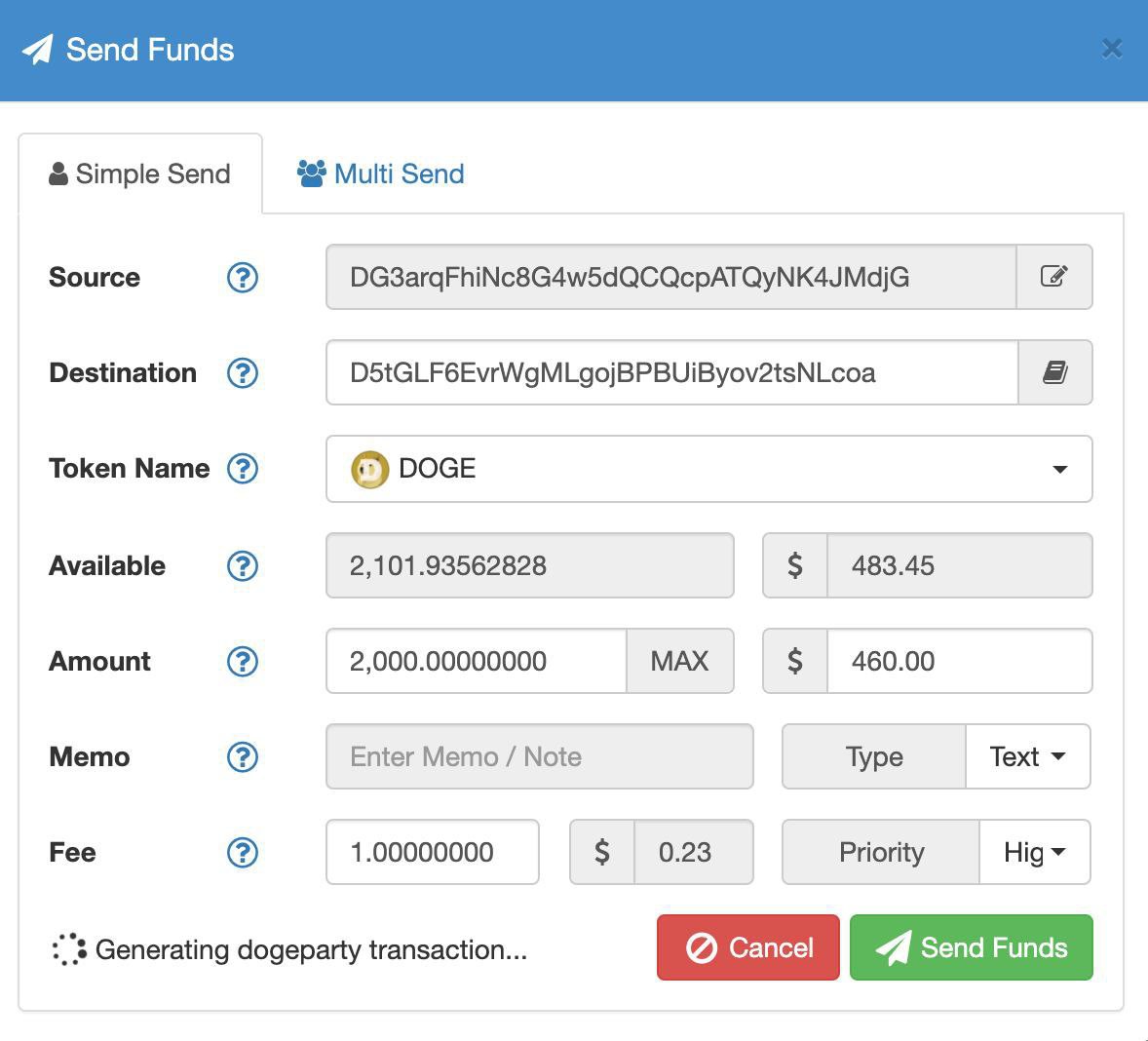Screen dimensions: 1148x1041
Task: Switch to the Simple Send tab
Action: (139, 174)
